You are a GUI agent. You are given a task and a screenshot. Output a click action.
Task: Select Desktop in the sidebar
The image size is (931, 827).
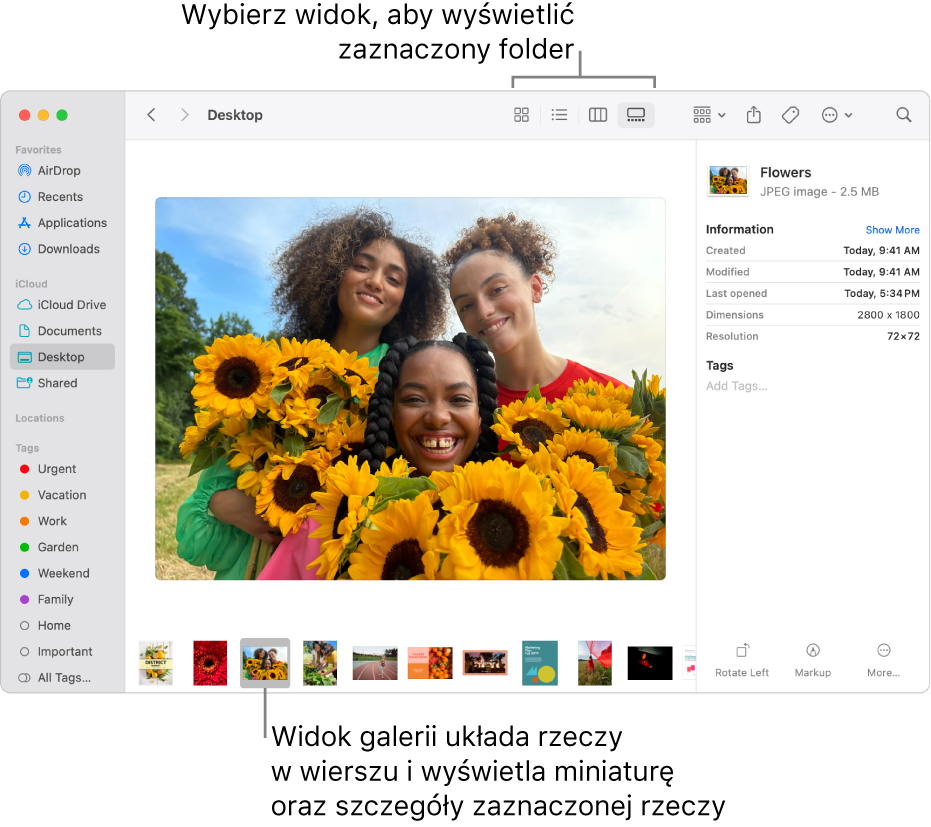tap(62, 357)
